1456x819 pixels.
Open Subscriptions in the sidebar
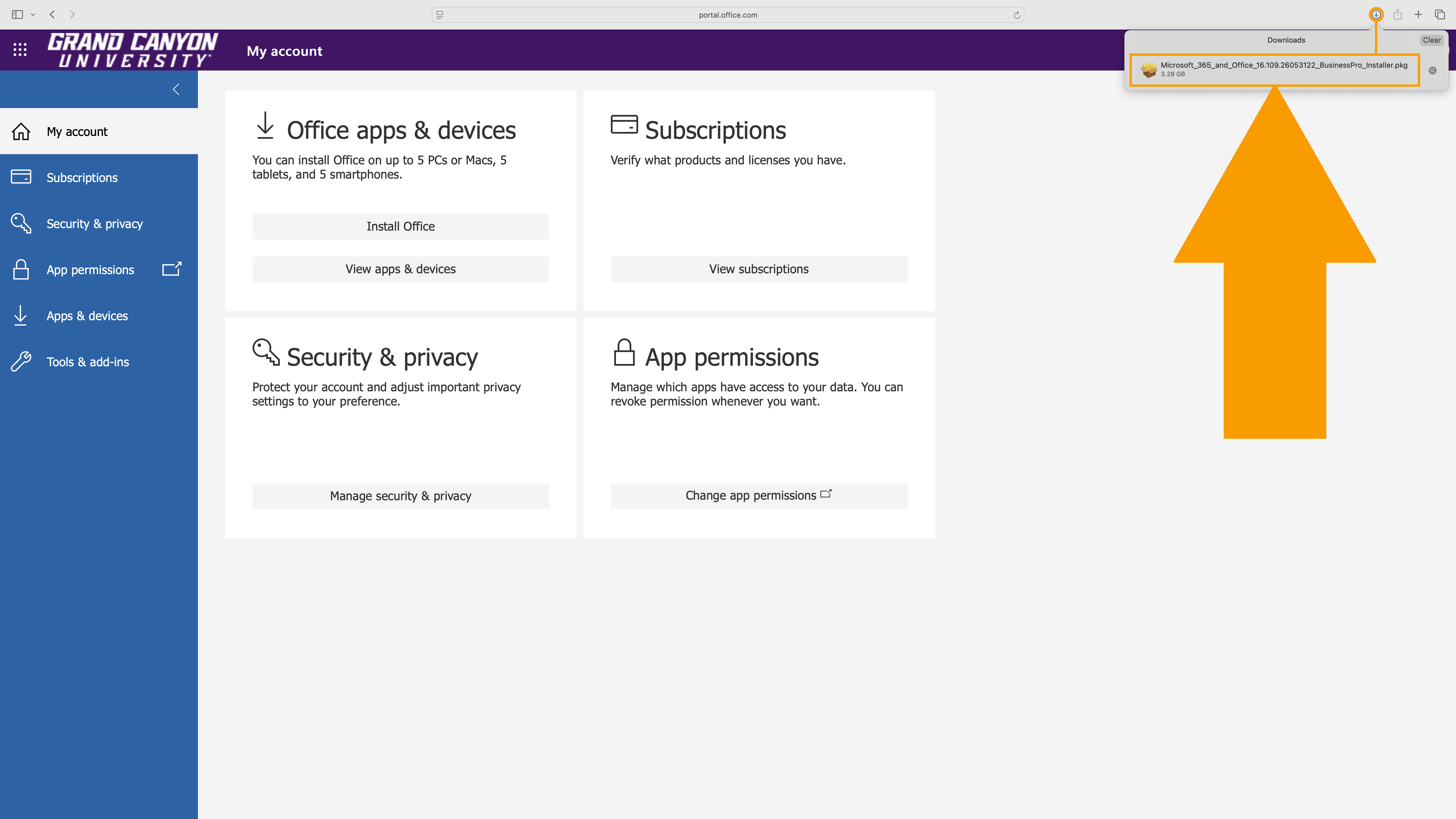pos(99,177)
